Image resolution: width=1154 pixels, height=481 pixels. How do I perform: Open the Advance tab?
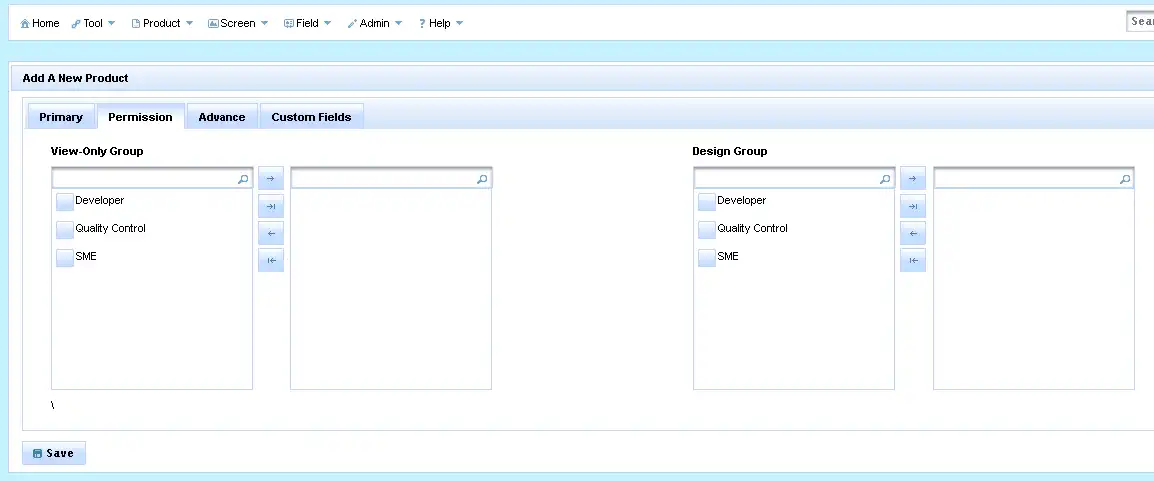click(222, 117)
